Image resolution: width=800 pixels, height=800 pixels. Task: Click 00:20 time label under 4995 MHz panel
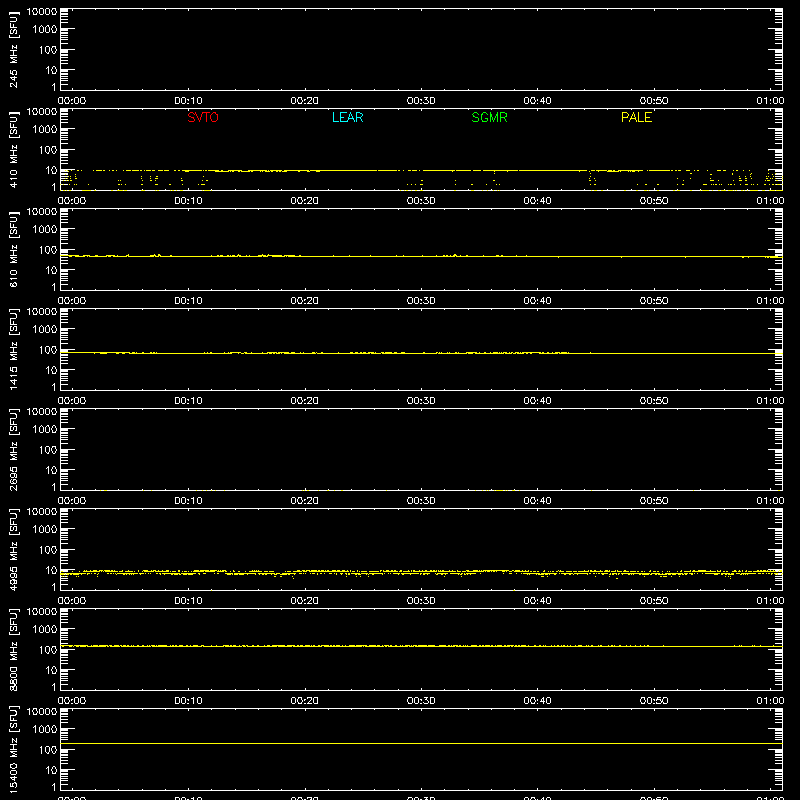click(x=305, y=601)
